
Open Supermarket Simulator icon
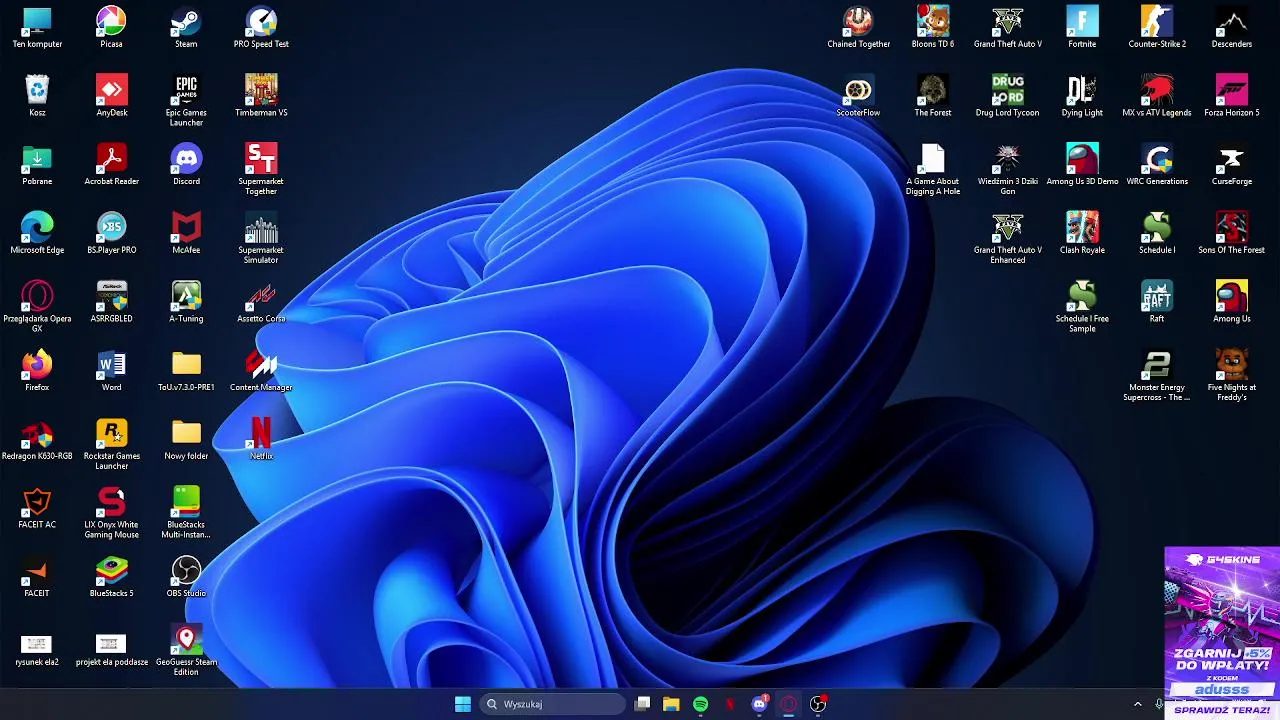261,238
